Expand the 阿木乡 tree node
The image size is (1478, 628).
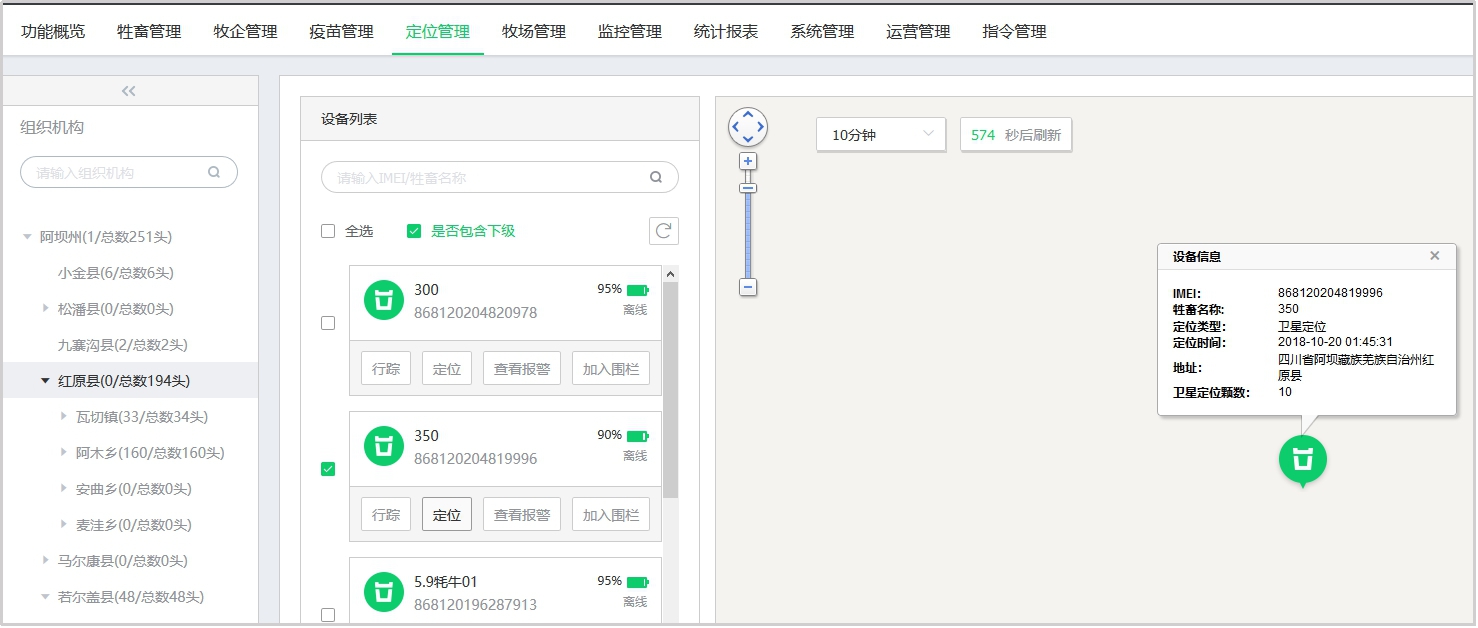point(63,452)
